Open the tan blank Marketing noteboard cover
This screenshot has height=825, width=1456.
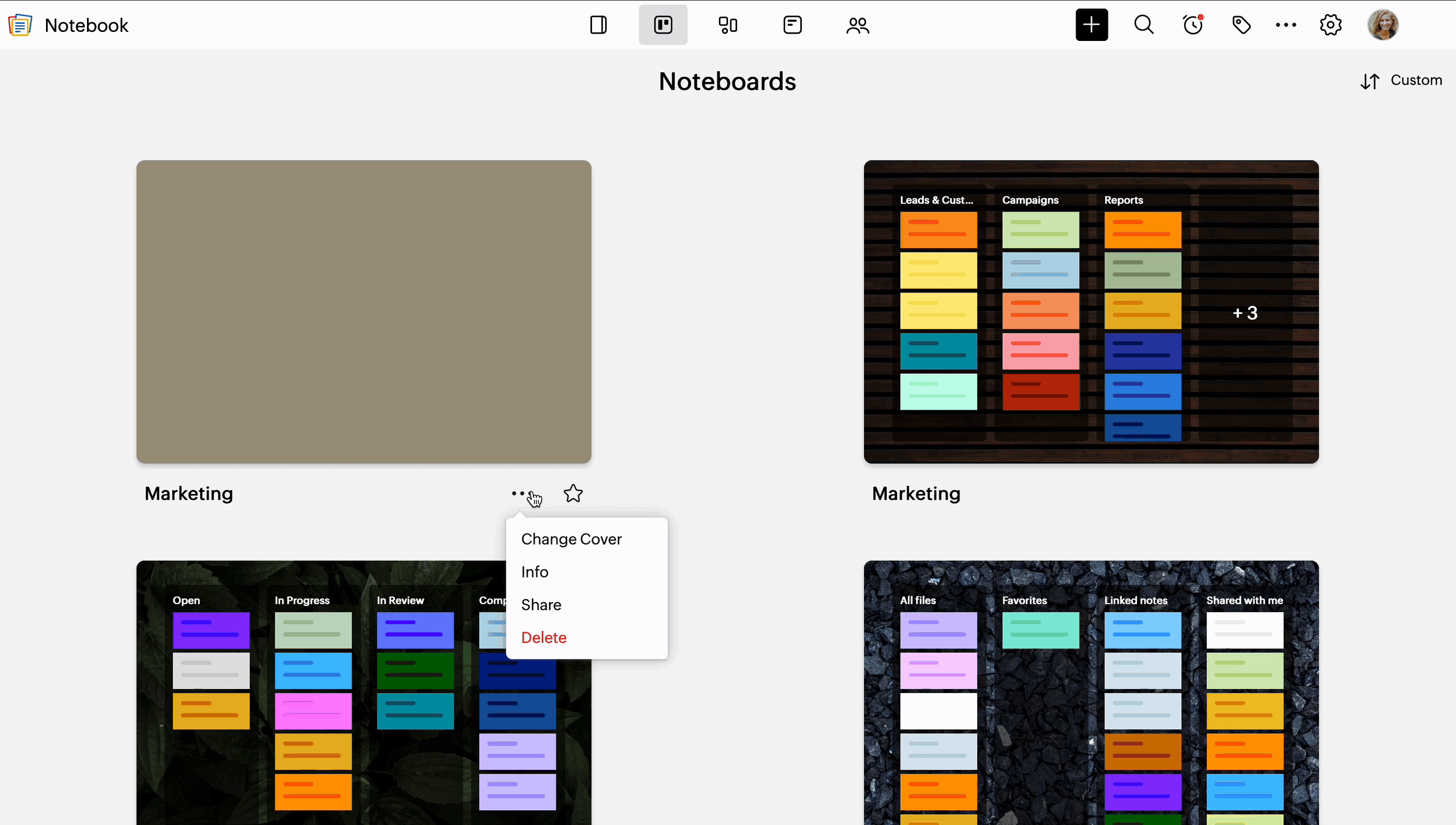point(363,311)
